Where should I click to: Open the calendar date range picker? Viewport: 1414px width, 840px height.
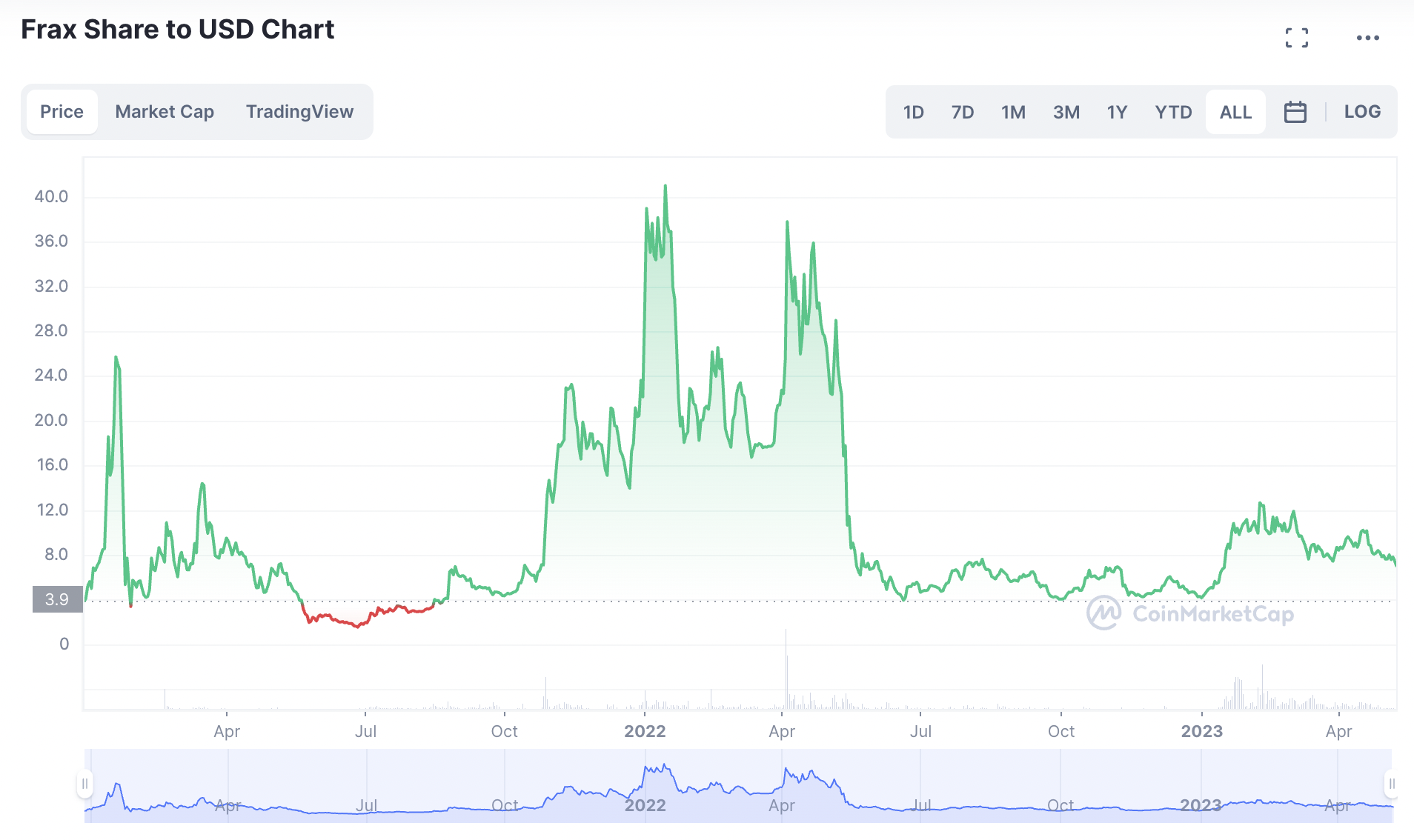[1295, 112]
